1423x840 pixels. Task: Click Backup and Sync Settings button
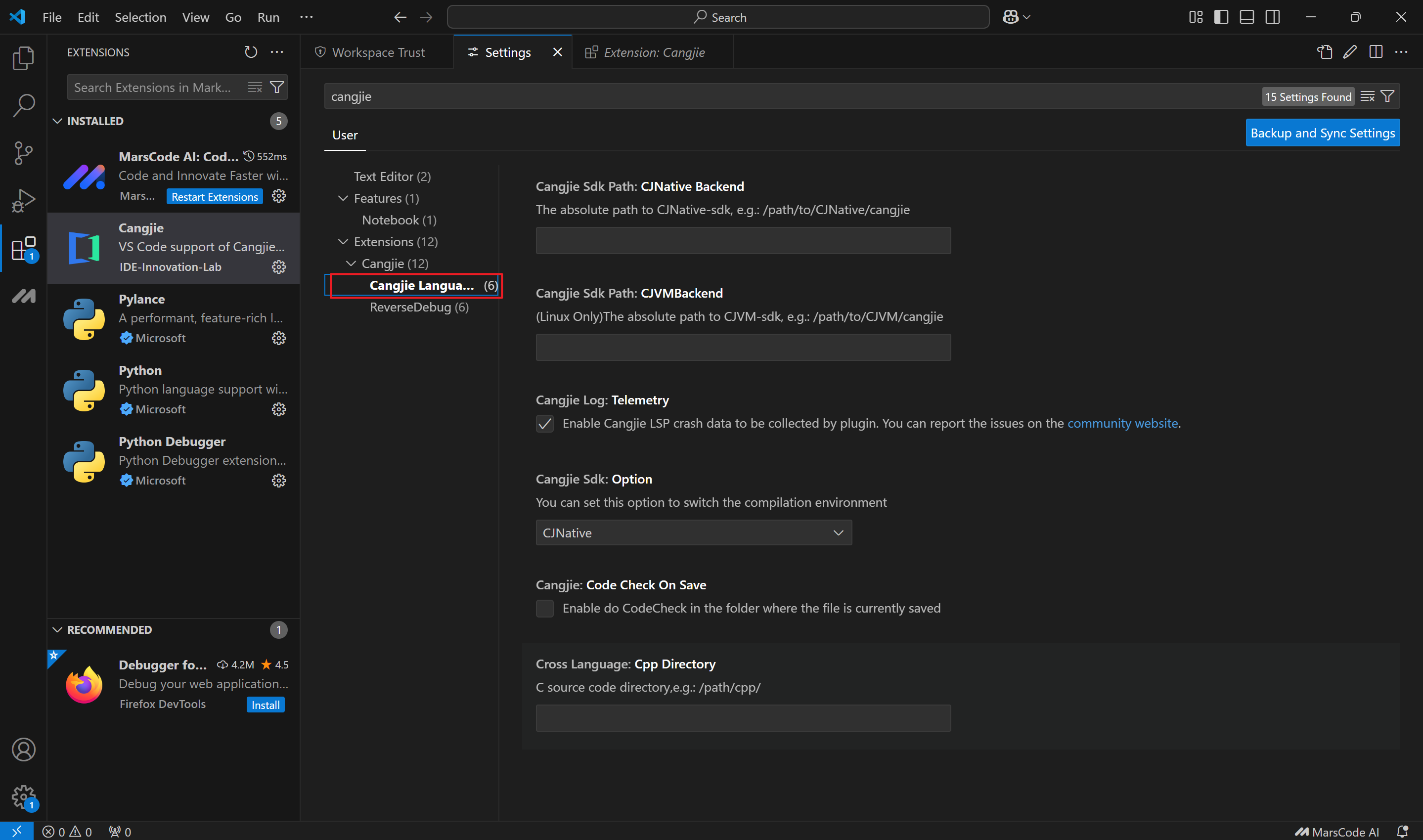click(x=1323, y=133)
